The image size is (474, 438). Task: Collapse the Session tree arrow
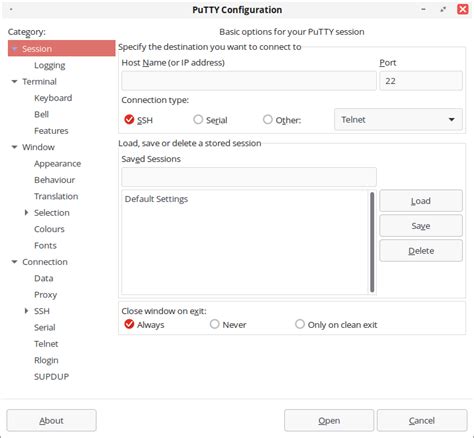[x=14, y=49]
